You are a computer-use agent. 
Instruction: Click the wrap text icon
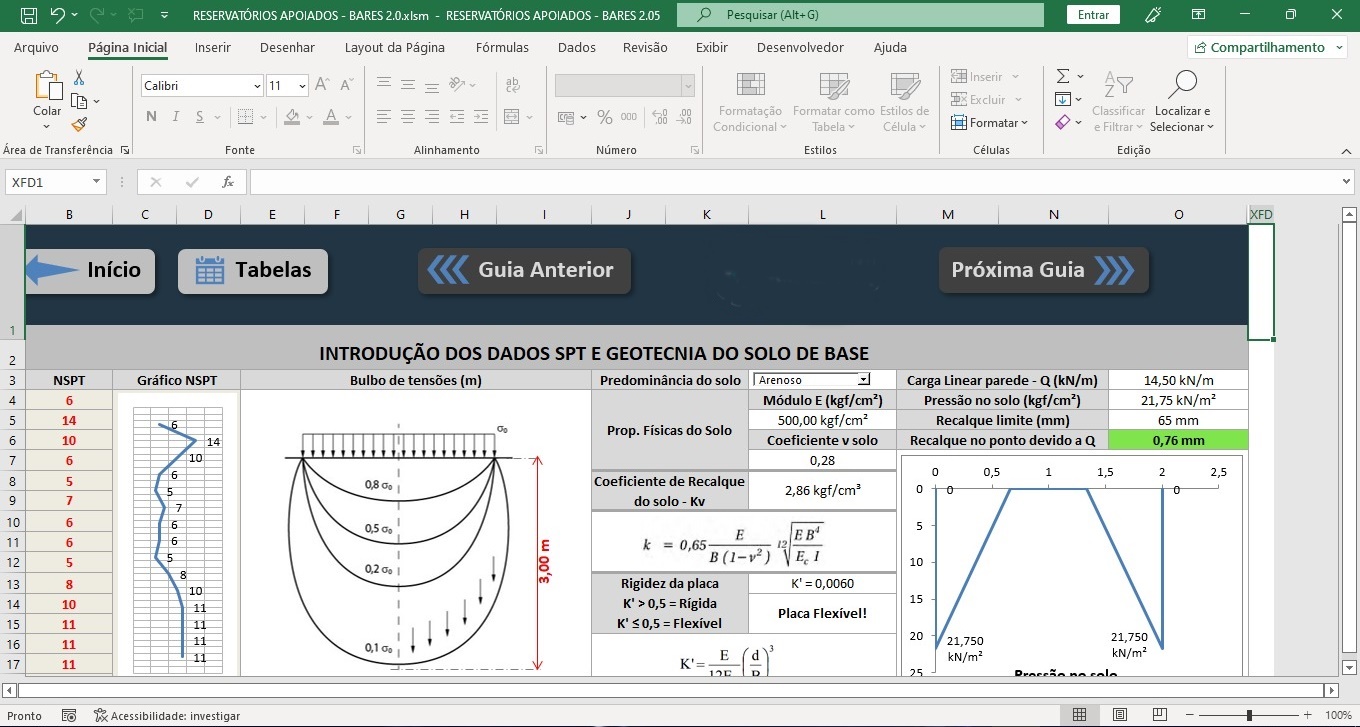(513, 86)
